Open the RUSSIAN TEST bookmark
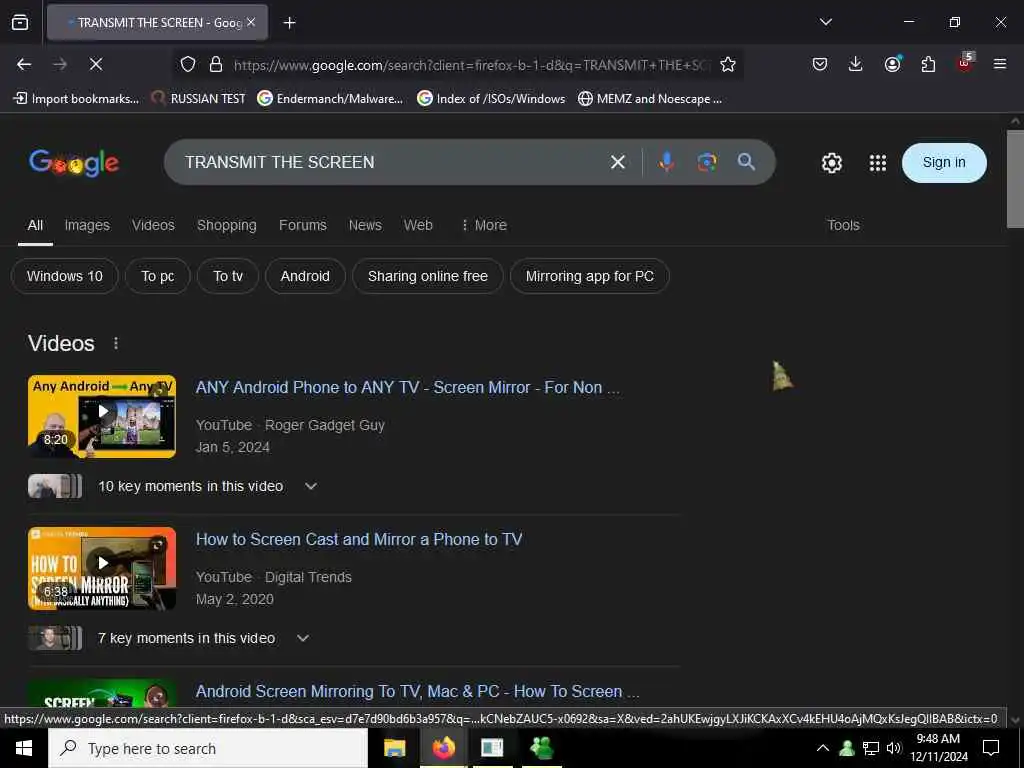The image size is (1024, 768). coord(198,99)
